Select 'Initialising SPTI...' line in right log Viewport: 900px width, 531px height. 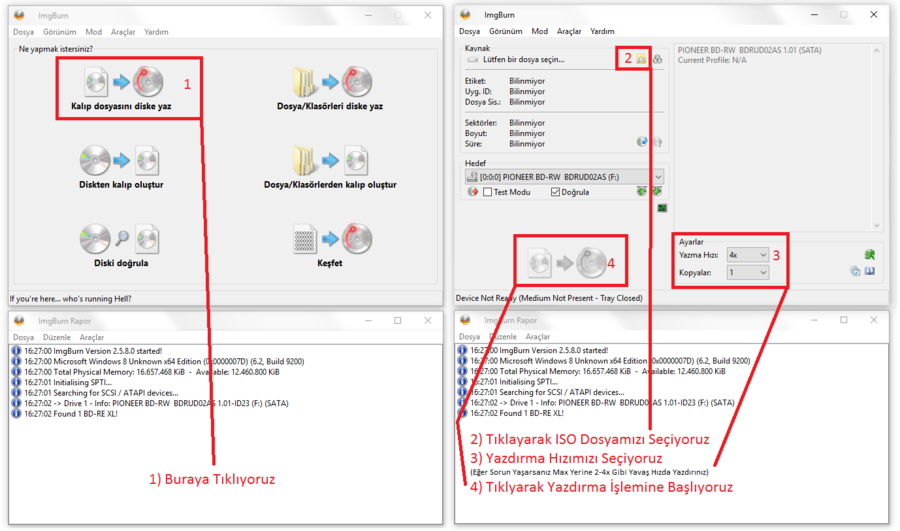click(514, 382)
